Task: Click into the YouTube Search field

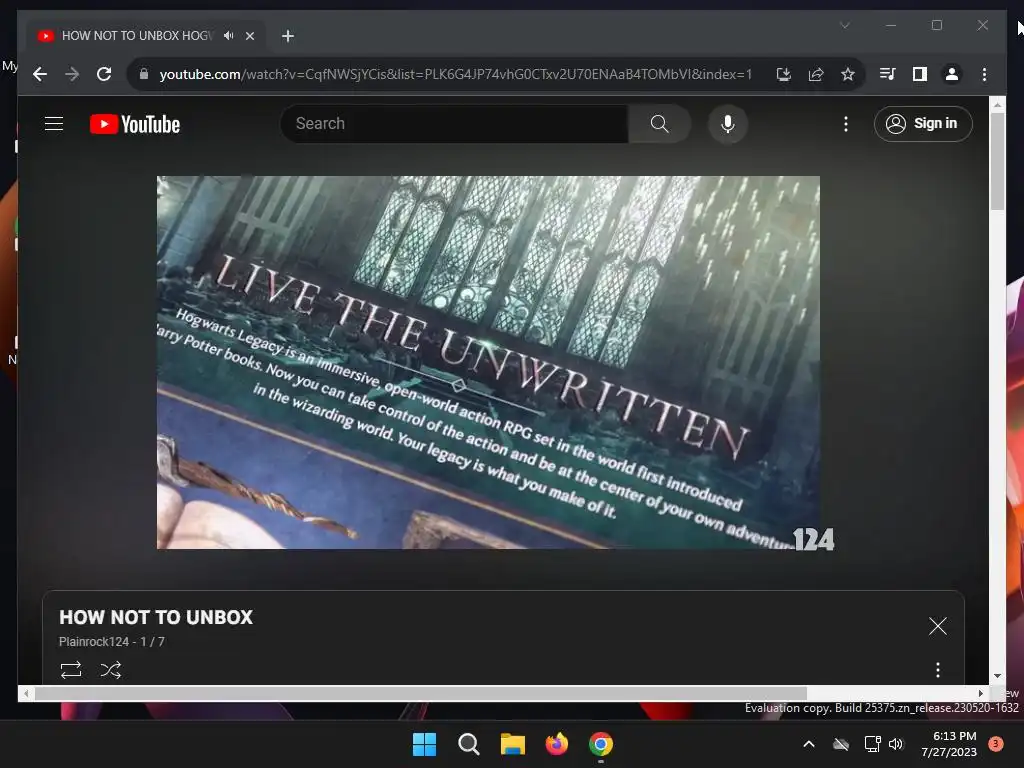Action: (455, 123)
